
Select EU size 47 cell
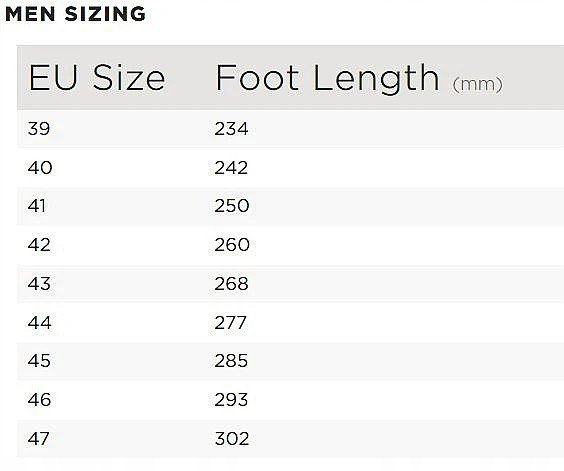[x=38, y=439]
